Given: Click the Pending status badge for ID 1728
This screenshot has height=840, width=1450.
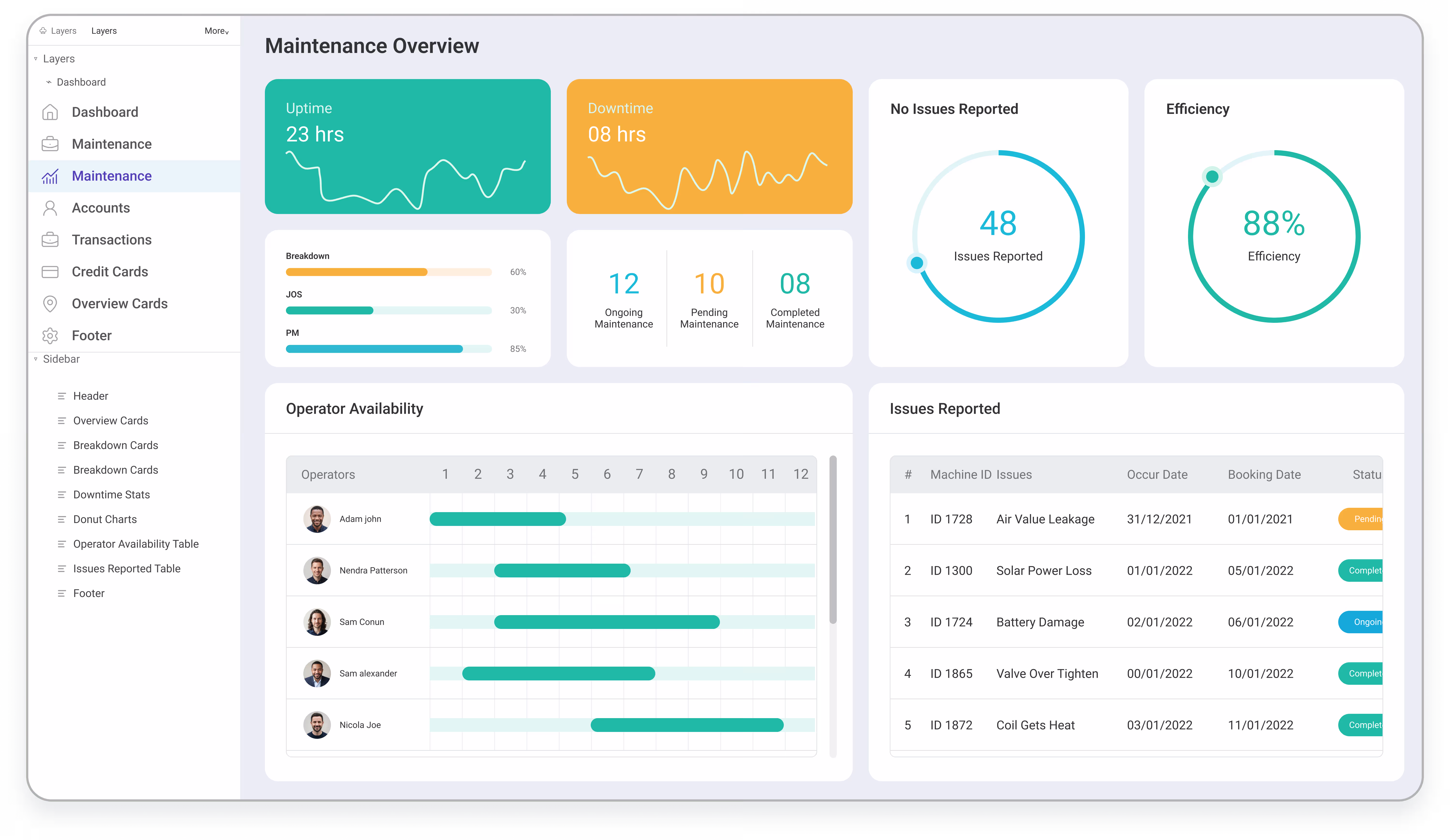Looking at the screenshot, I should 1360,519.
